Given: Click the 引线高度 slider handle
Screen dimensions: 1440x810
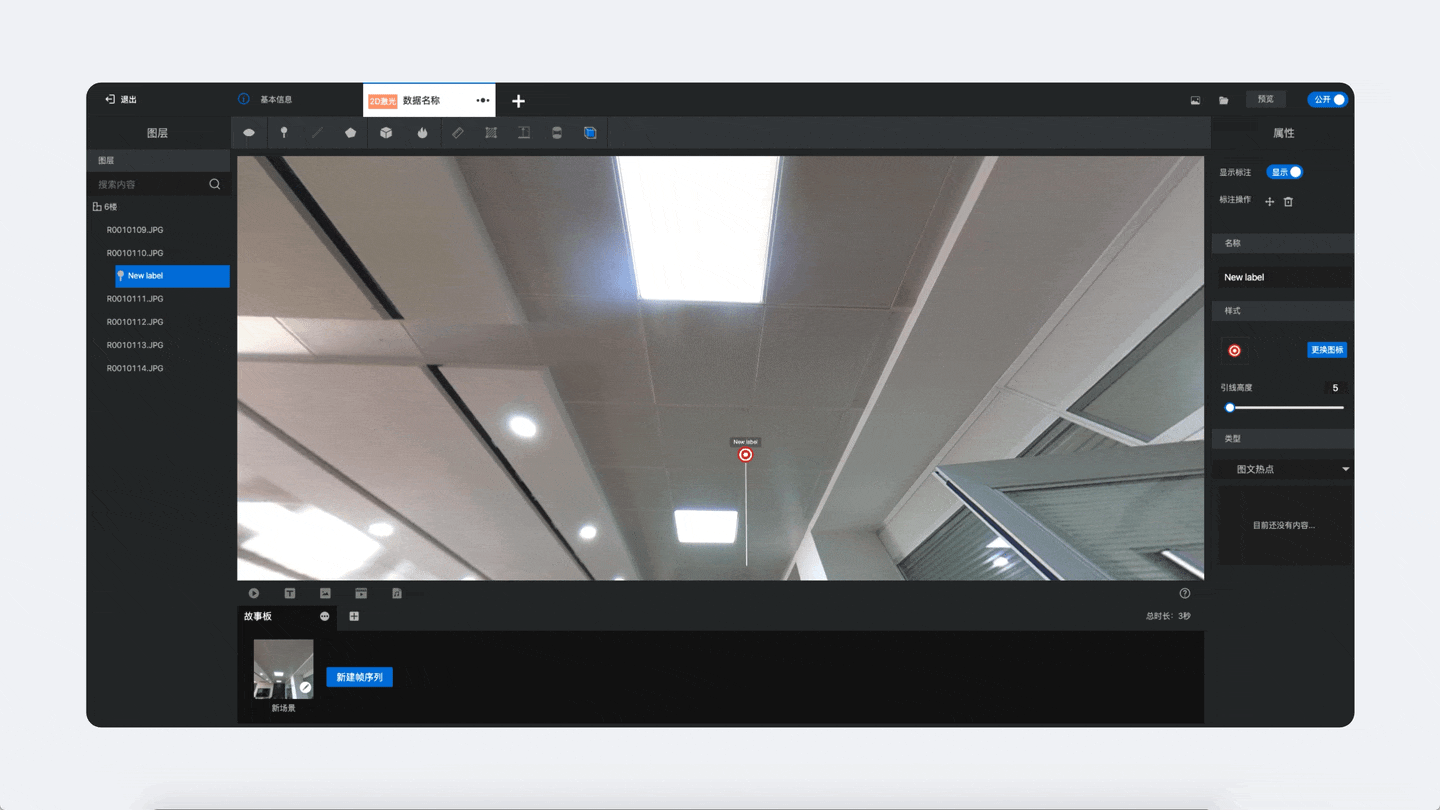Looking at the screenshot, I should (1230, 408).
